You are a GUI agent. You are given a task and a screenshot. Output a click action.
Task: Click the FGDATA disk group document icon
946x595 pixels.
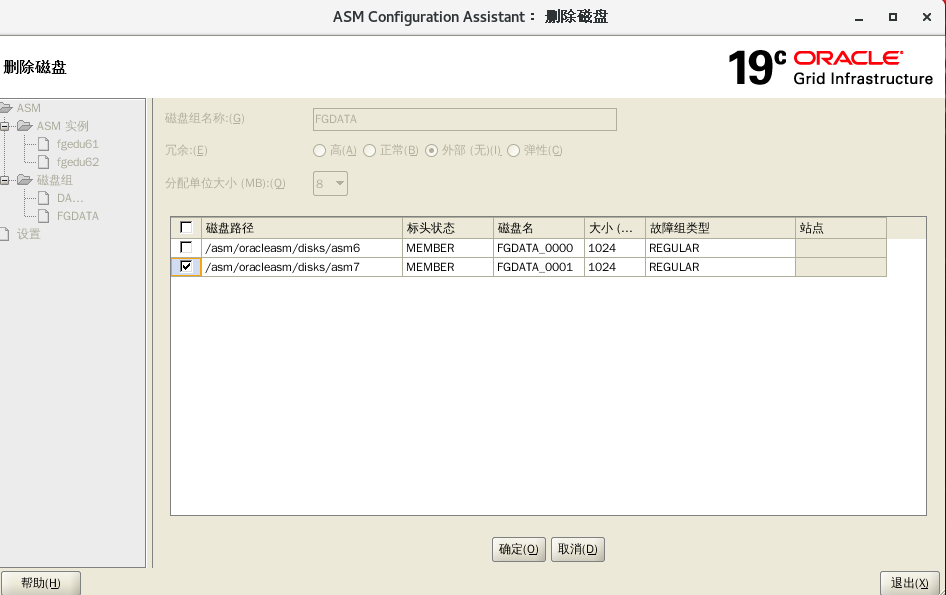(43, 216)
